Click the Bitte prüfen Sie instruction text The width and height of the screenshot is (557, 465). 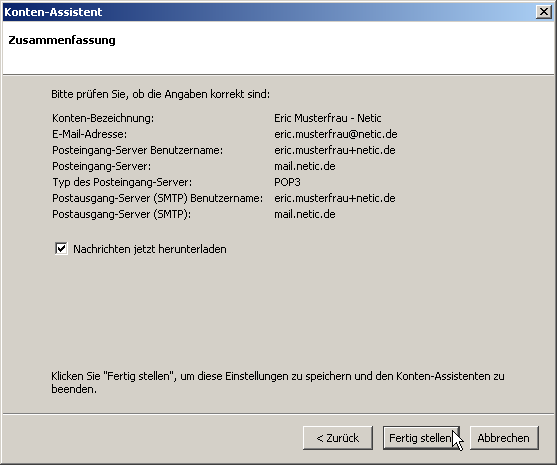(161, 94)
